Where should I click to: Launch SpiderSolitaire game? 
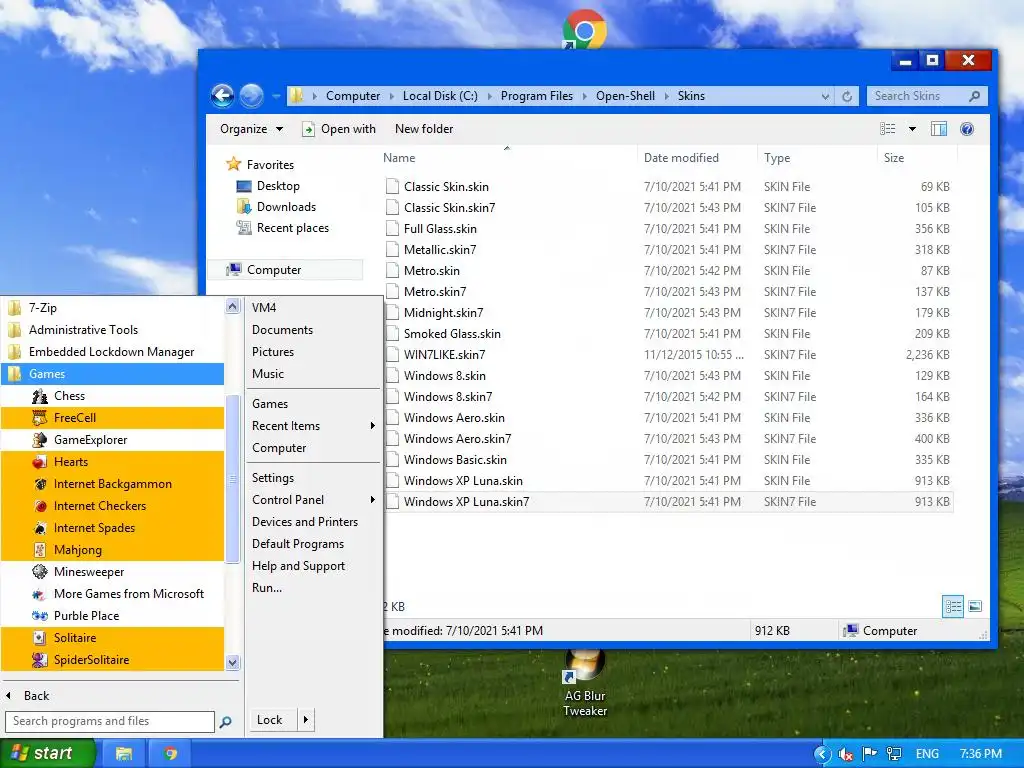coord(112,660)
